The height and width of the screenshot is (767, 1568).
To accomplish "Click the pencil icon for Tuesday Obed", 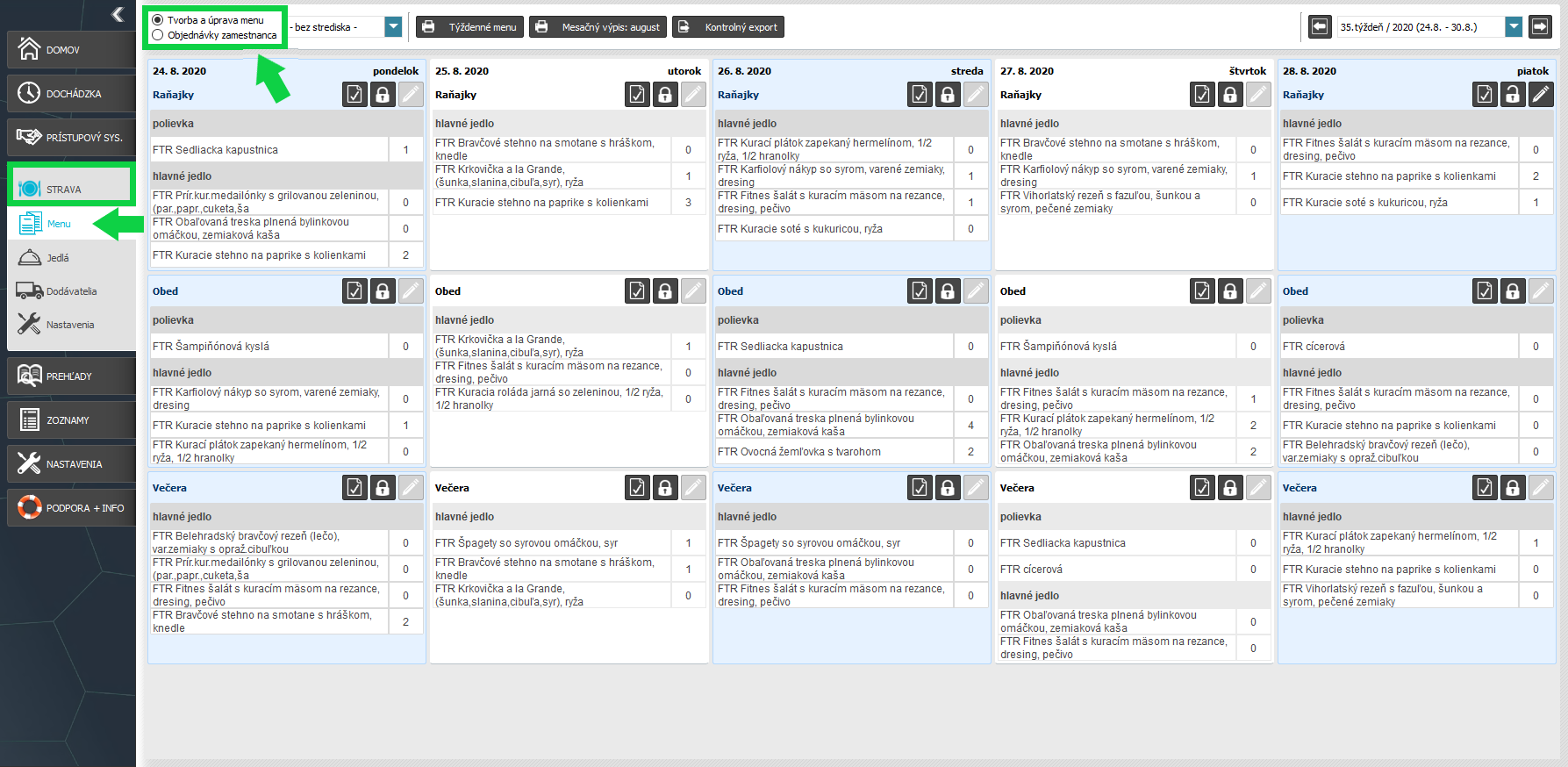I will pyautogui.click(x=693, y=291).
